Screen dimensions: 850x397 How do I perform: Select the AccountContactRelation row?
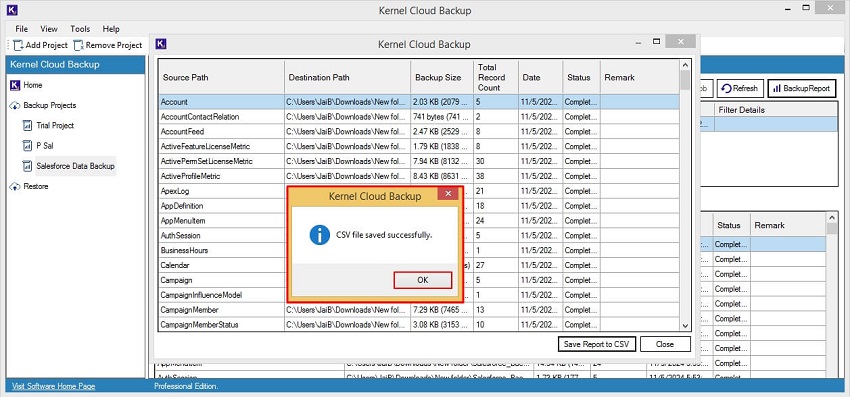419,117
